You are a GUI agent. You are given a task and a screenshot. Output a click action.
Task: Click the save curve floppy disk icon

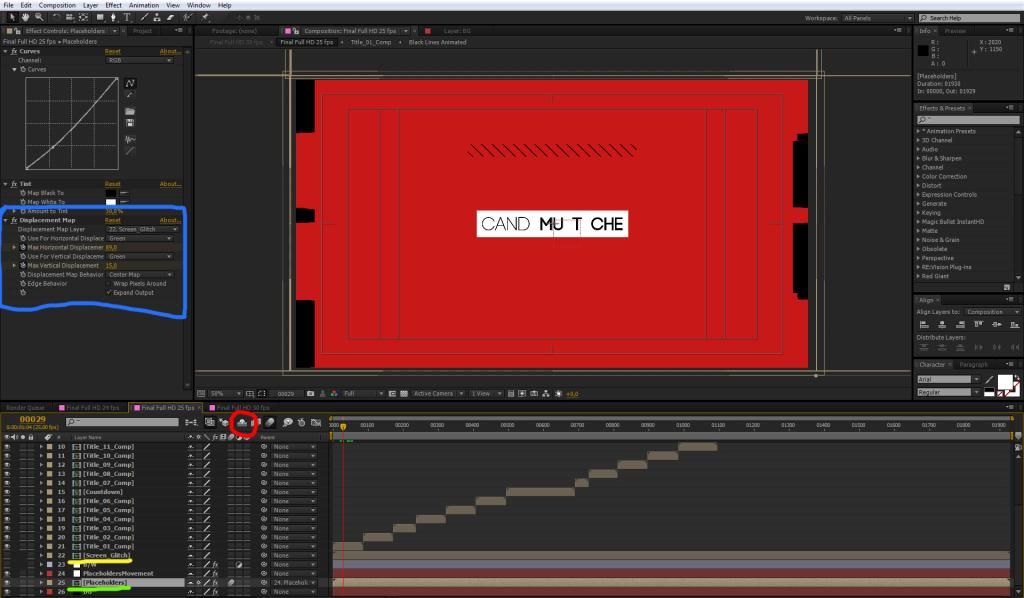pyautogui.click(x=130, y=122)
